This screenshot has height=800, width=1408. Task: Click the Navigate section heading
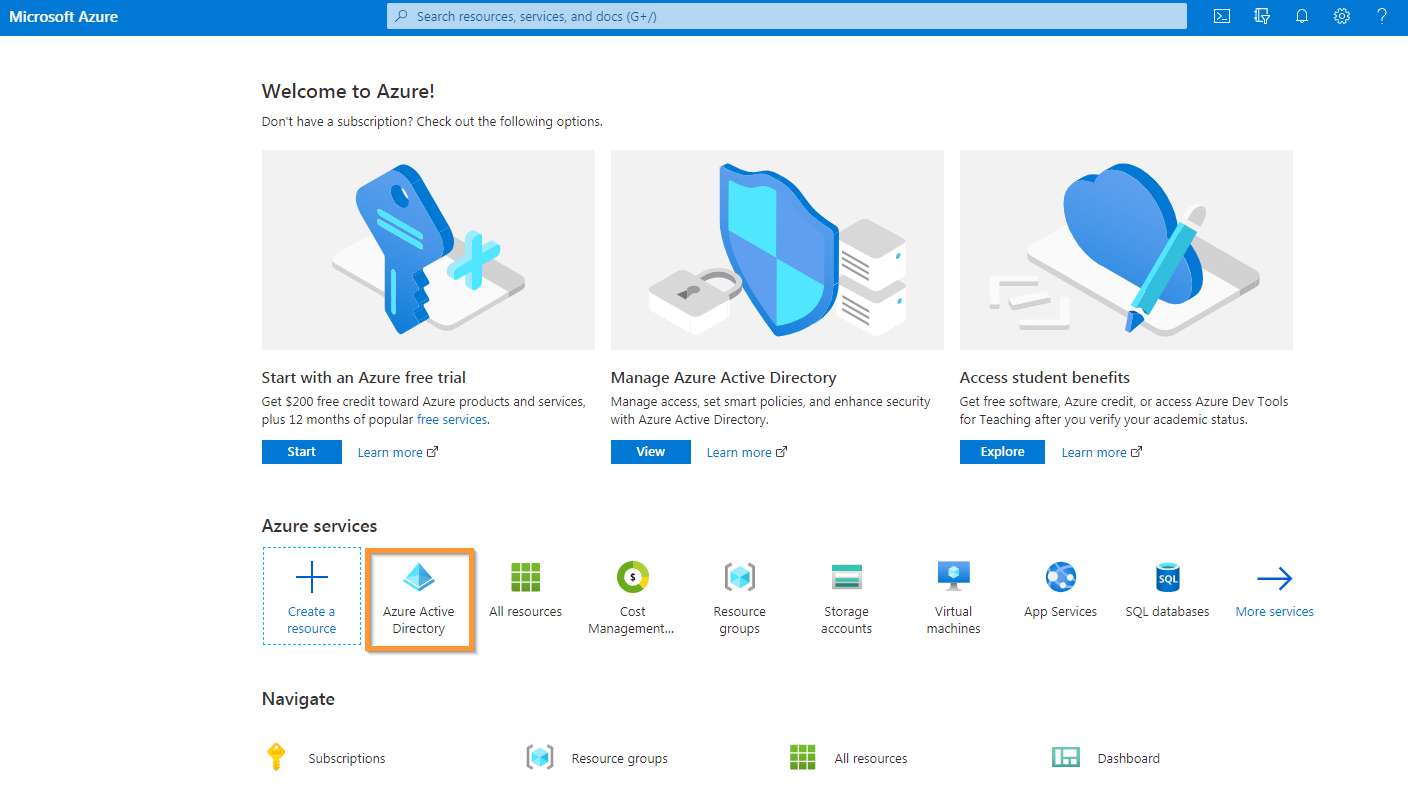pyautogui.click(x=298, y=699)
